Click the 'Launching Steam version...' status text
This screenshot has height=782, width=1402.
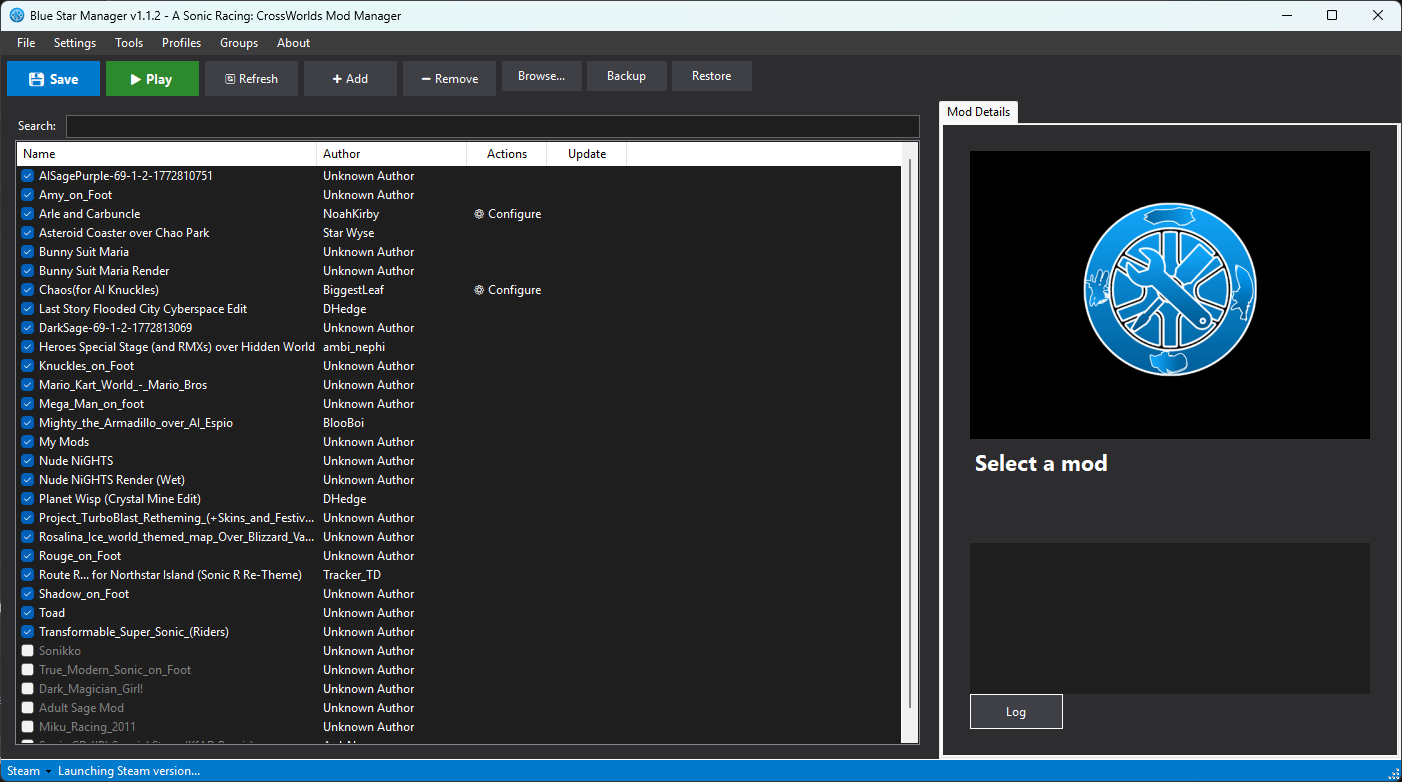[x=129, y=771]
